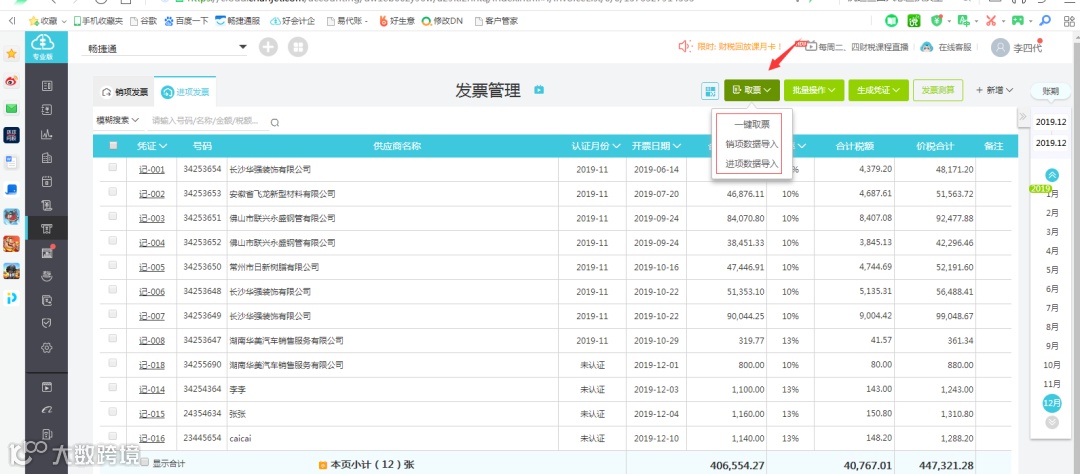
Task: Switch to the 进项发票 tab
Action: pyautogui.click(x=185, y=92)
